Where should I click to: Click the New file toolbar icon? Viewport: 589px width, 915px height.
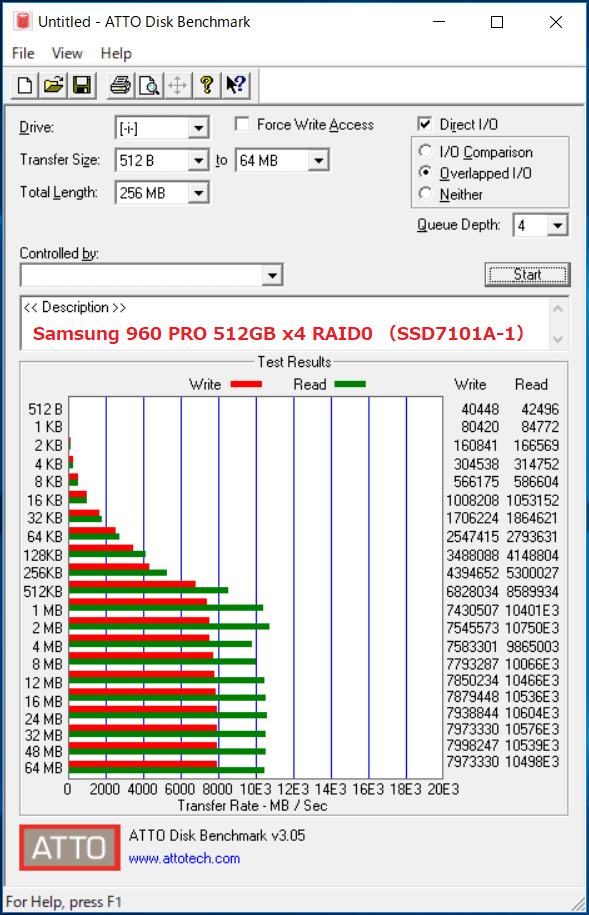pyautogui.click(x=25, y=86)
